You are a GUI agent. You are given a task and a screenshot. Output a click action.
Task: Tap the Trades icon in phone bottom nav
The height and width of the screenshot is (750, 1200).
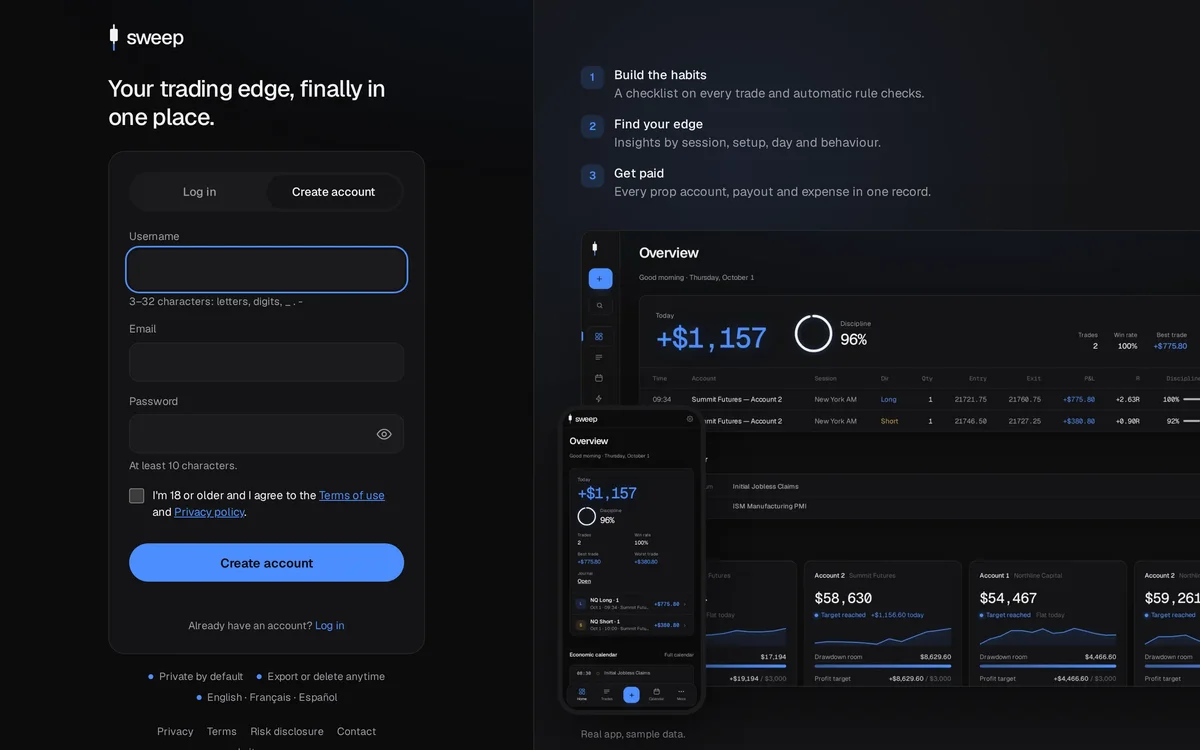607,693
